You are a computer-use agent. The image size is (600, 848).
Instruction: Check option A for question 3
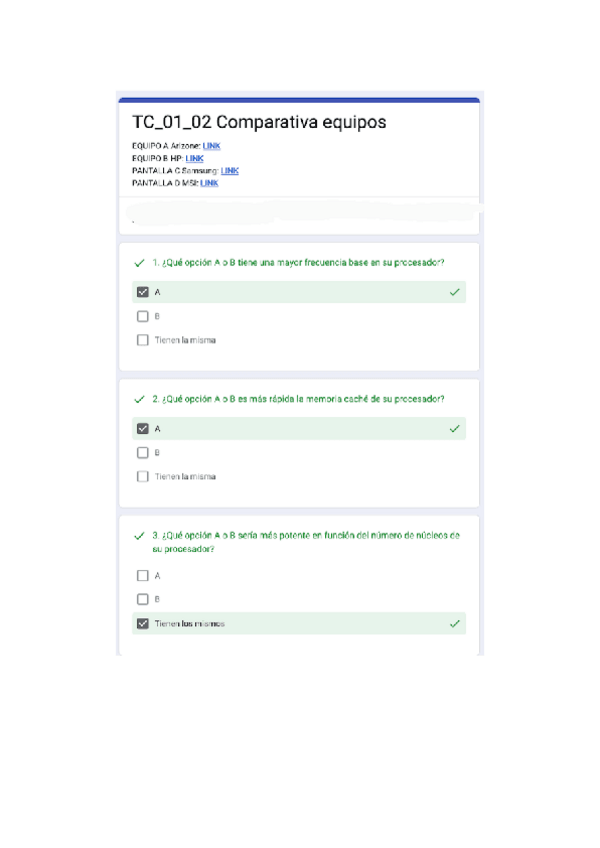[x=142, y=576]
